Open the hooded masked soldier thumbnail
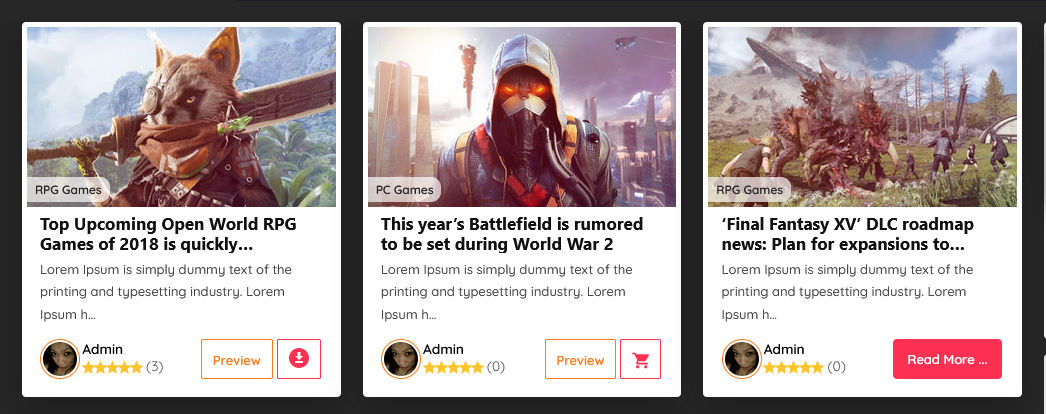Viewport: 1046px width, 414px height. (522, 117)
